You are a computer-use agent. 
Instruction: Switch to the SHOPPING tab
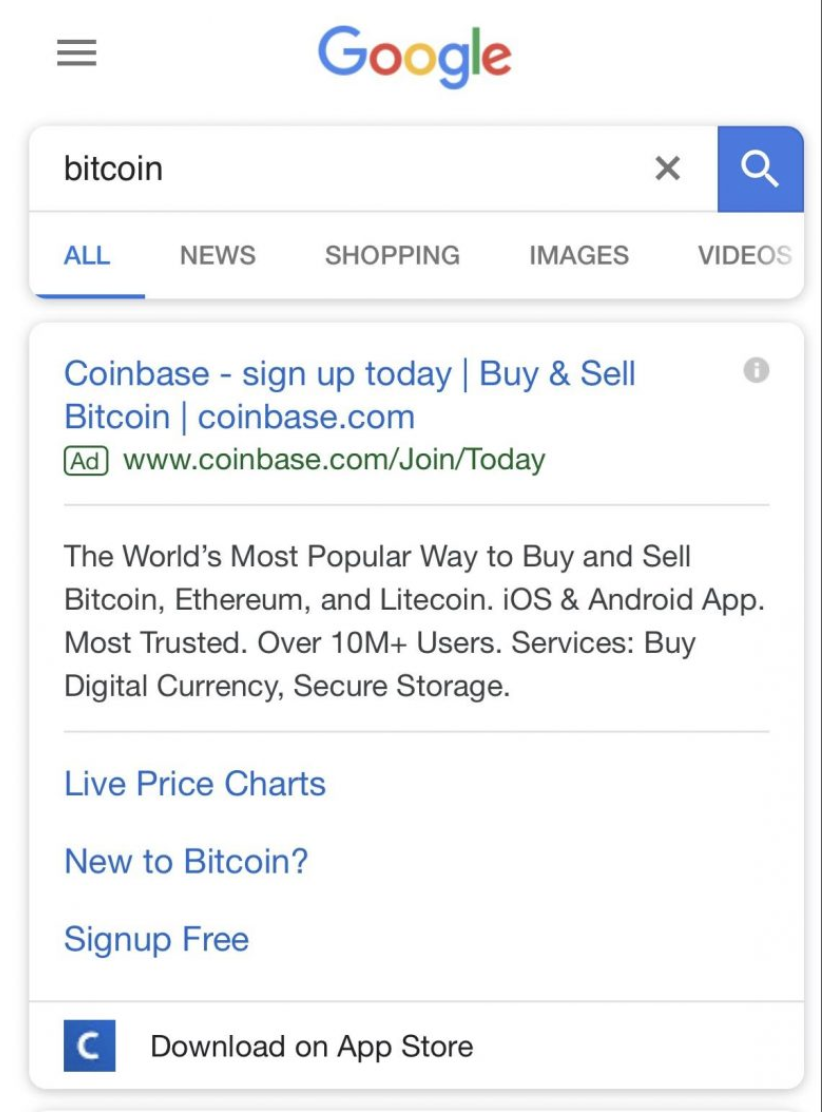point(392,255)
